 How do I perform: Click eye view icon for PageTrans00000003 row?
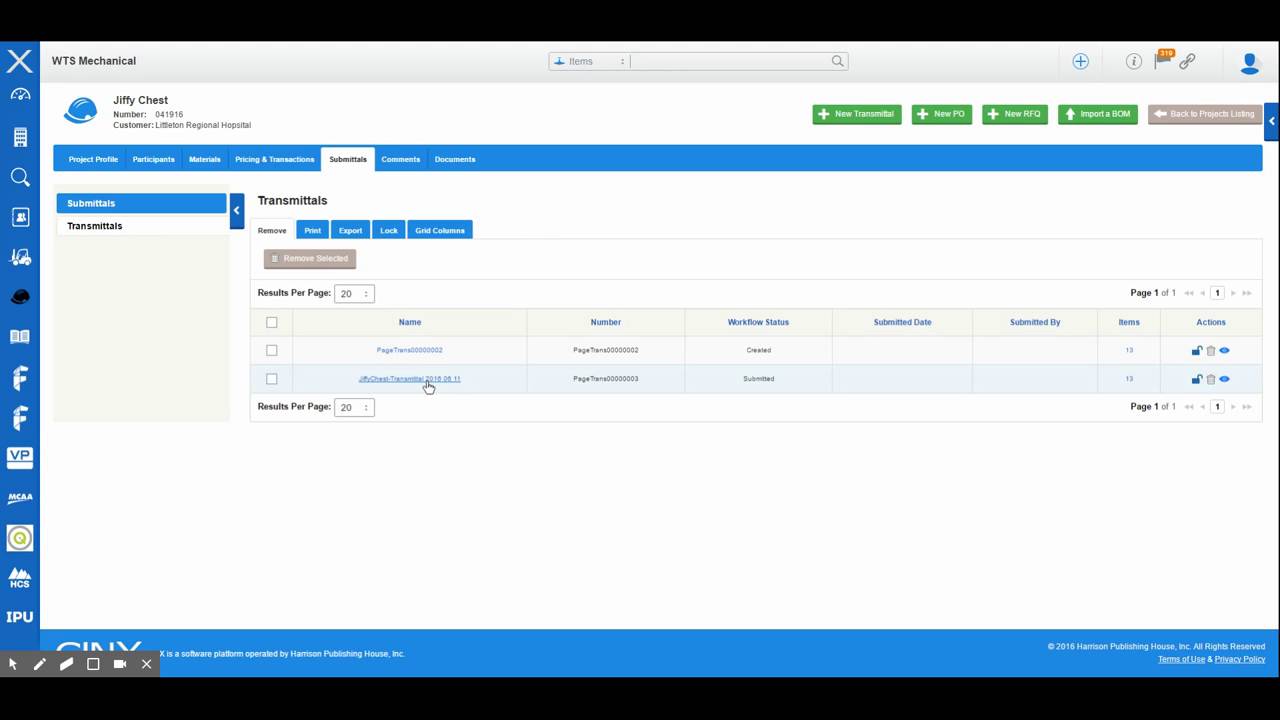(1224, 379)
